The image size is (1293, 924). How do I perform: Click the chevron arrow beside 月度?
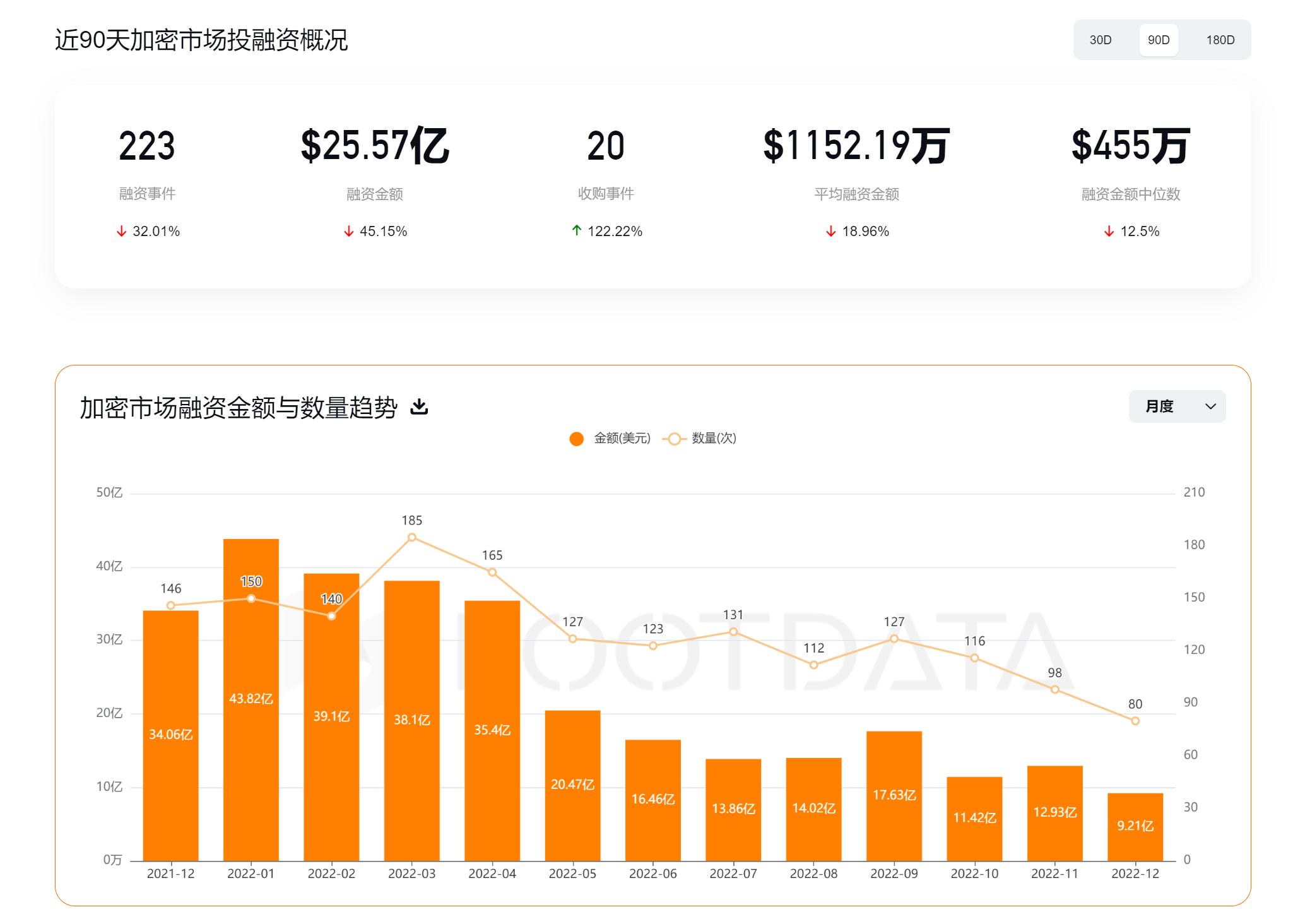coord(1210,406)
